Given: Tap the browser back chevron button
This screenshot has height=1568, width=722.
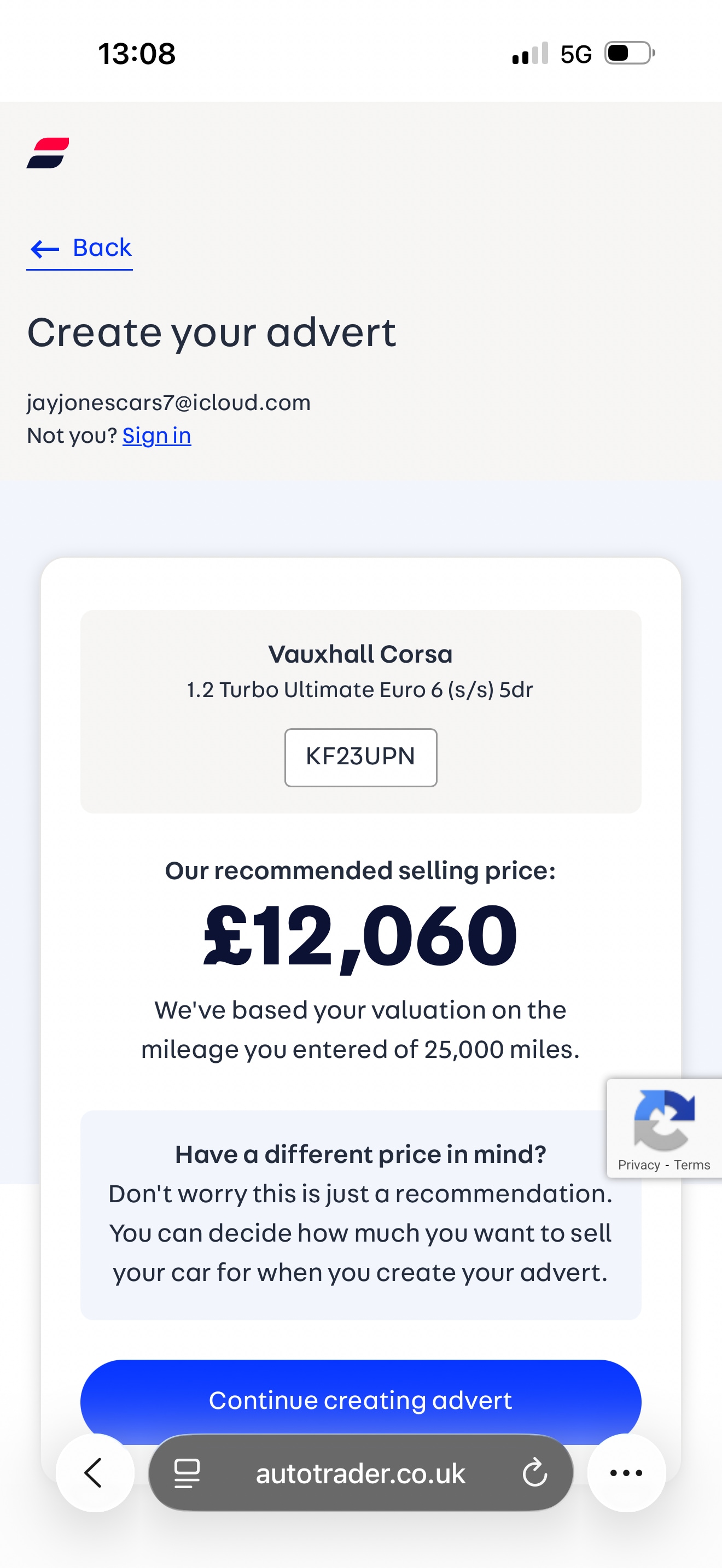Looking at the screenshot, I should [x=95, y=1473].
